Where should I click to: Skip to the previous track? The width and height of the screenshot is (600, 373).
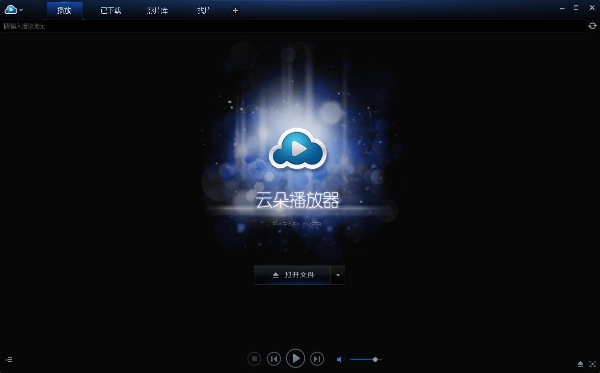coord(274,359)
